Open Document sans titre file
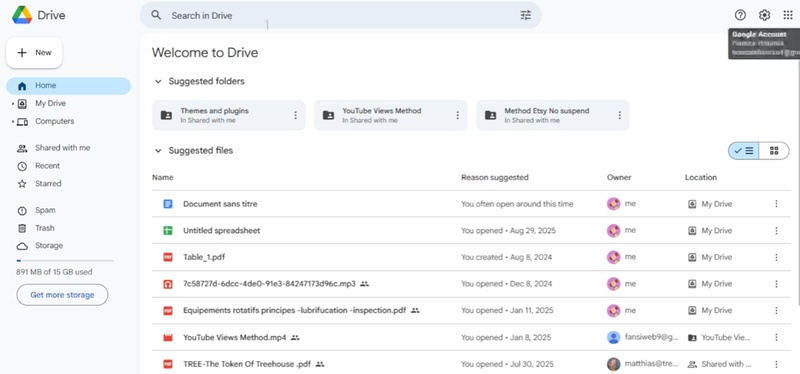The width and height of the screenshot is (800, 374). click(x=220, y=204)
